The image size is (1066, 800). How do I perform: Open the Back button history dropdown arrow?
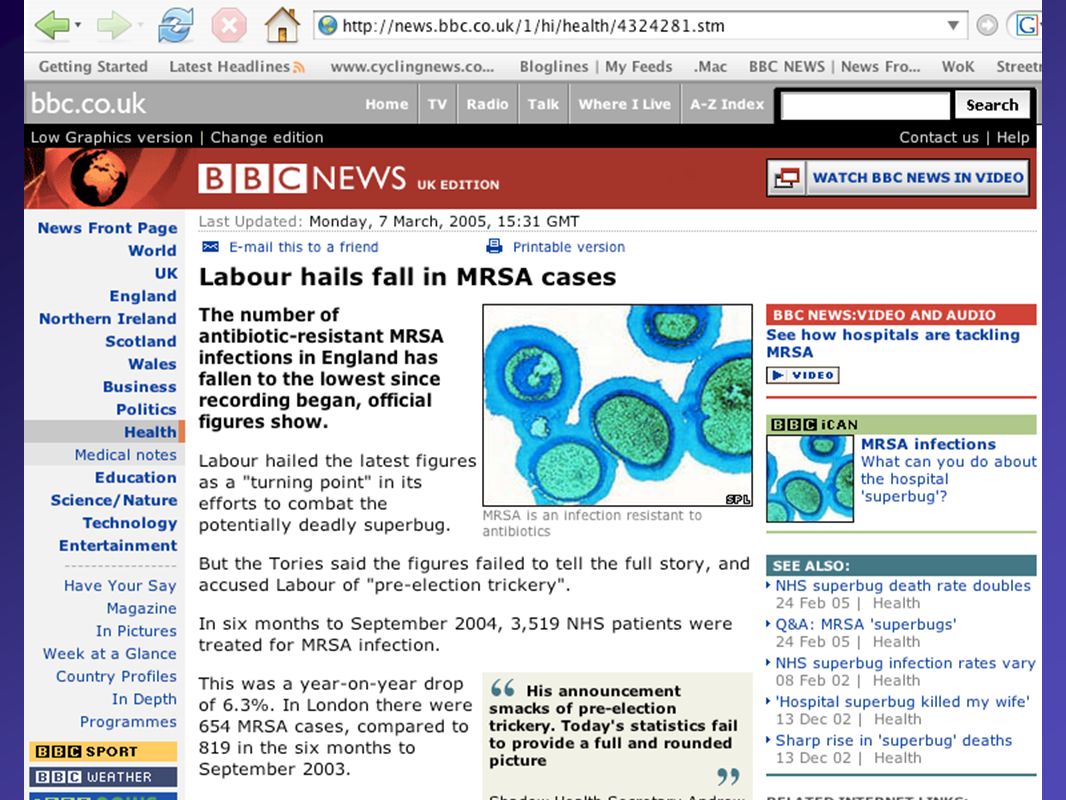coord(78,25)
